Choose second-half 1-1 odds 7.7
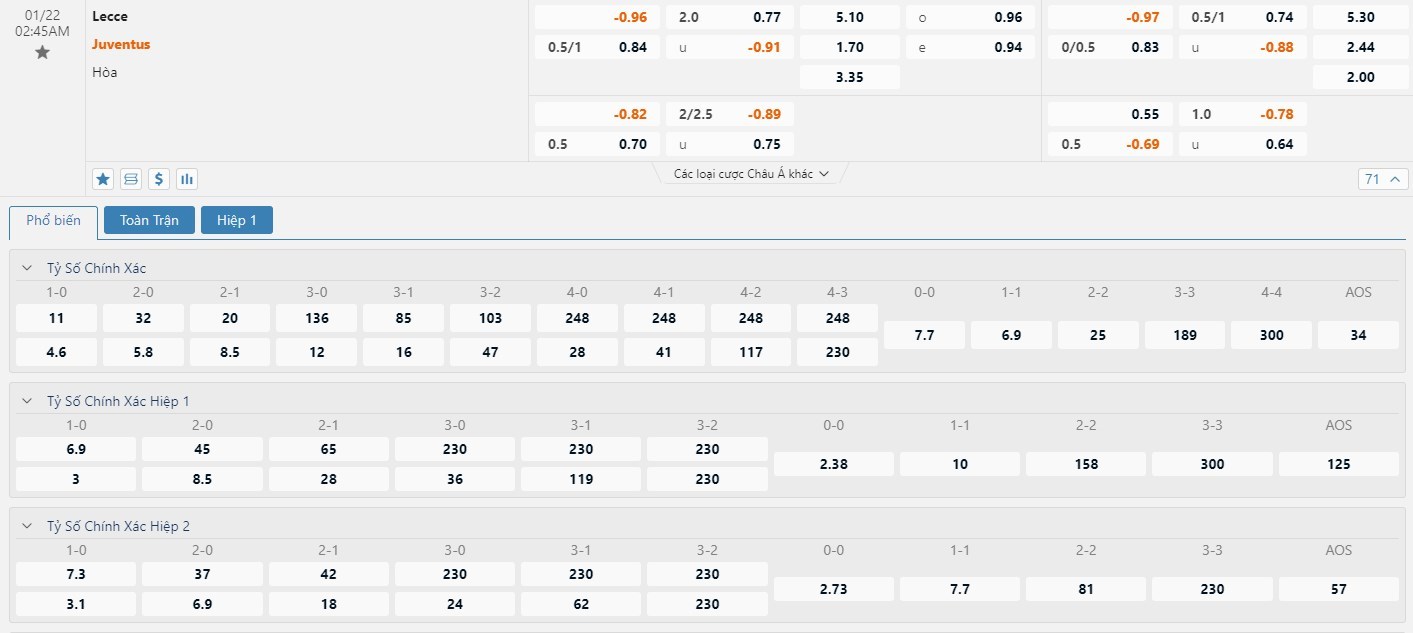Image resolution: width=1413 pixels, height=633 pixels. (960, 589)
